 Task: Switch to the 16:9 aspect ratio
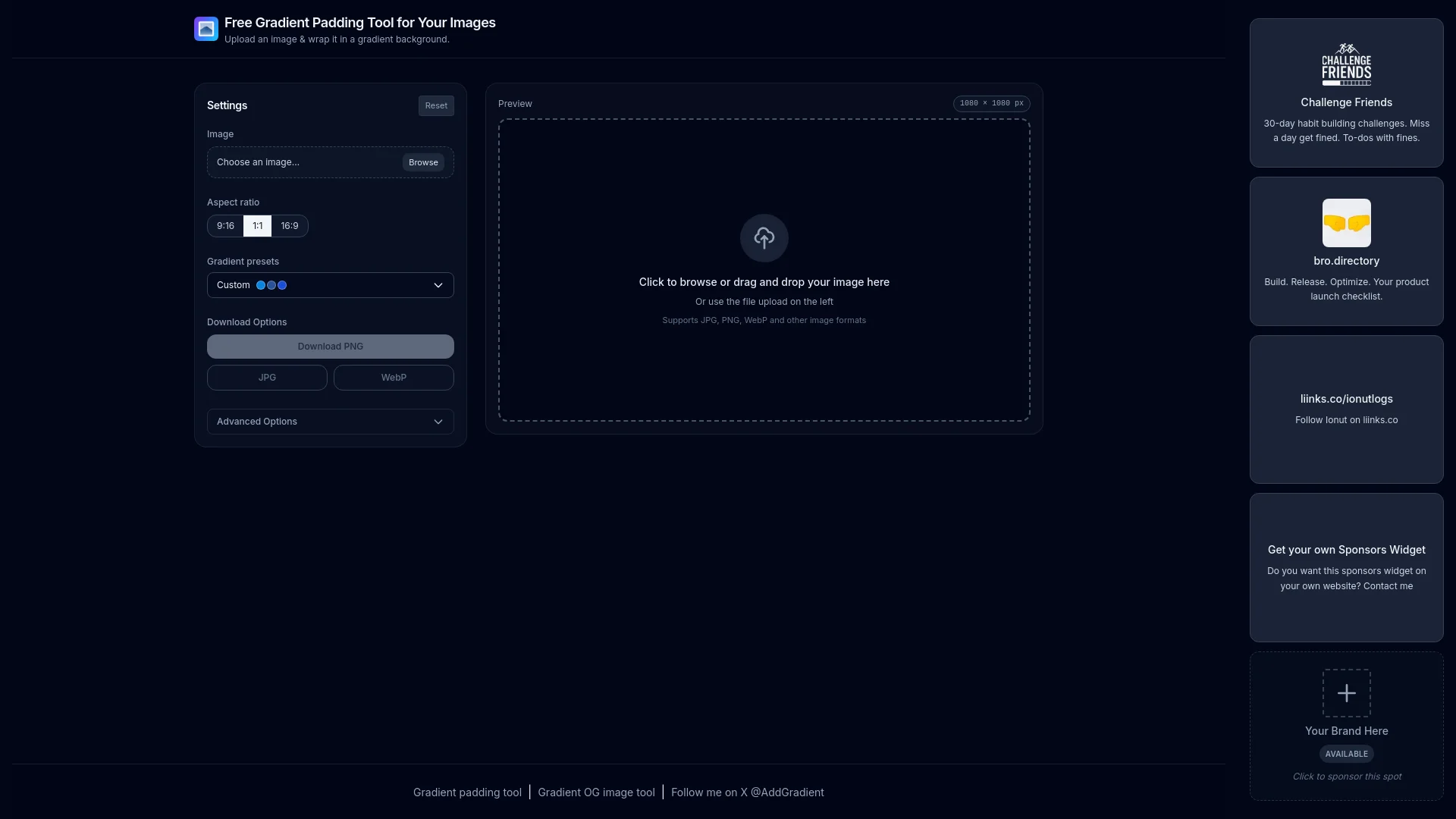click(290, 226)
